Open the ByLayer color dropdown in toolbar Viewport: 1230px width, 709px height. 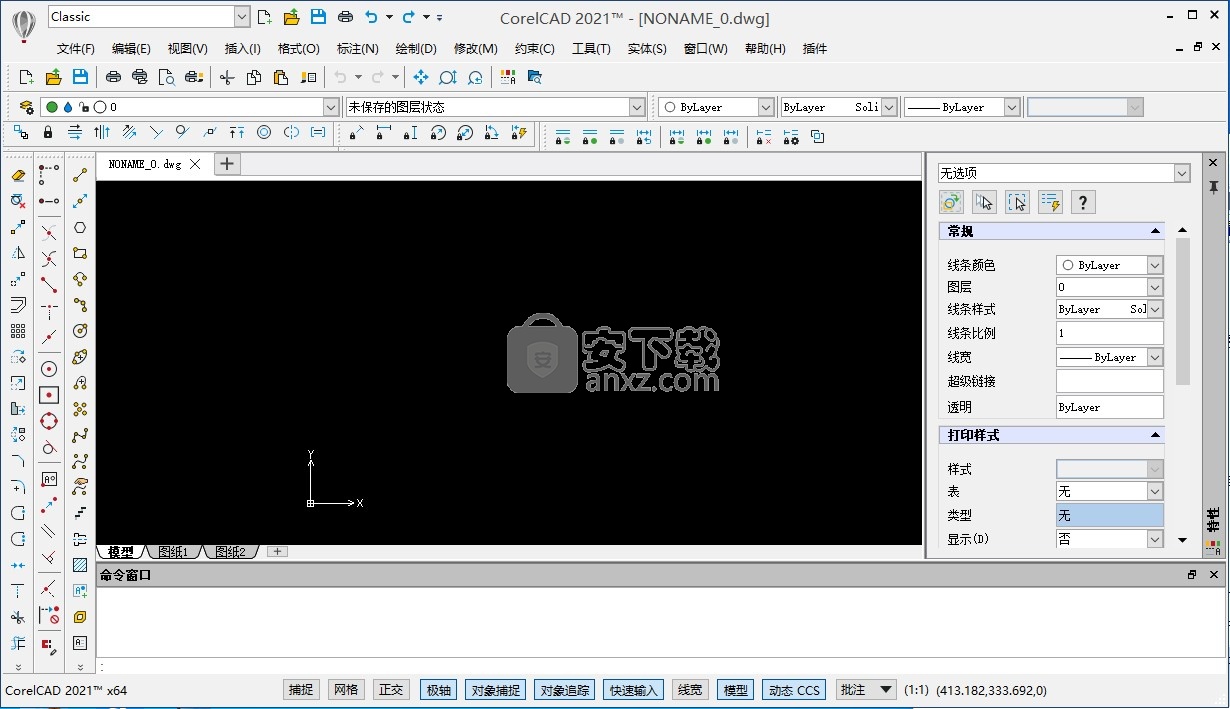tap(766, 107)
